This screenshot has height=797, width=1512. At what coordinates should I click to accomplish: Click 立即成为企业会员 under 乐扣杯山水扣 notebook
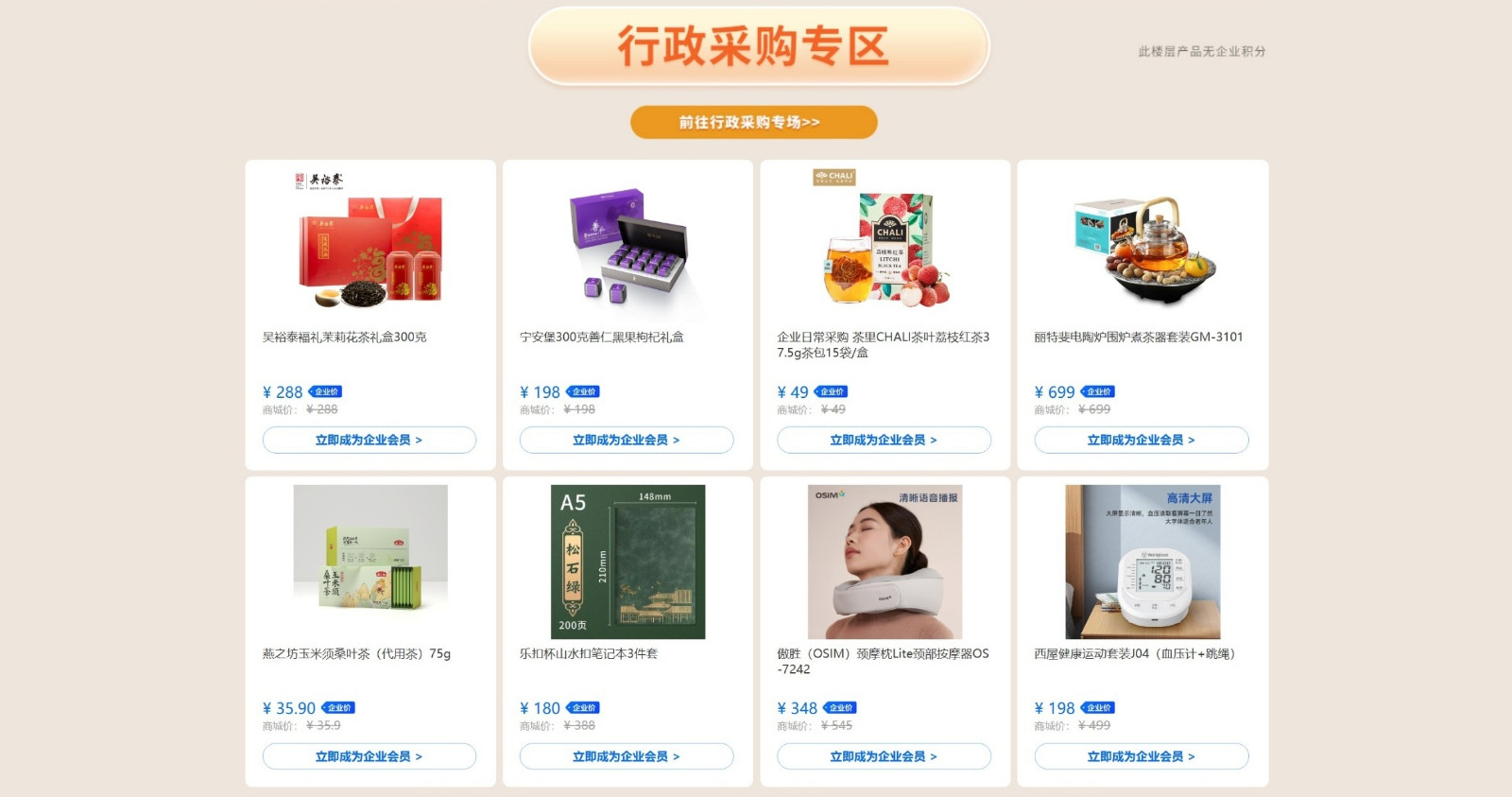coord(627,756)
